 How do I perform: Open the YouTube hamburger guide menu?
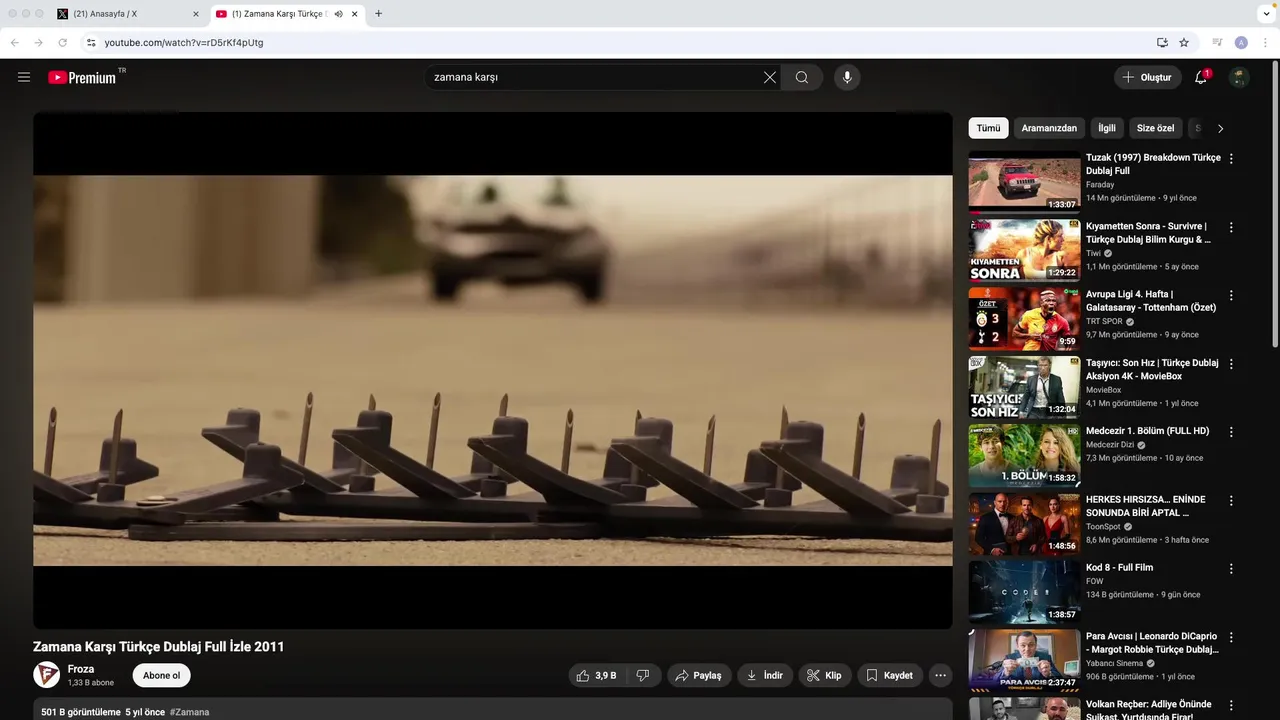24,77
